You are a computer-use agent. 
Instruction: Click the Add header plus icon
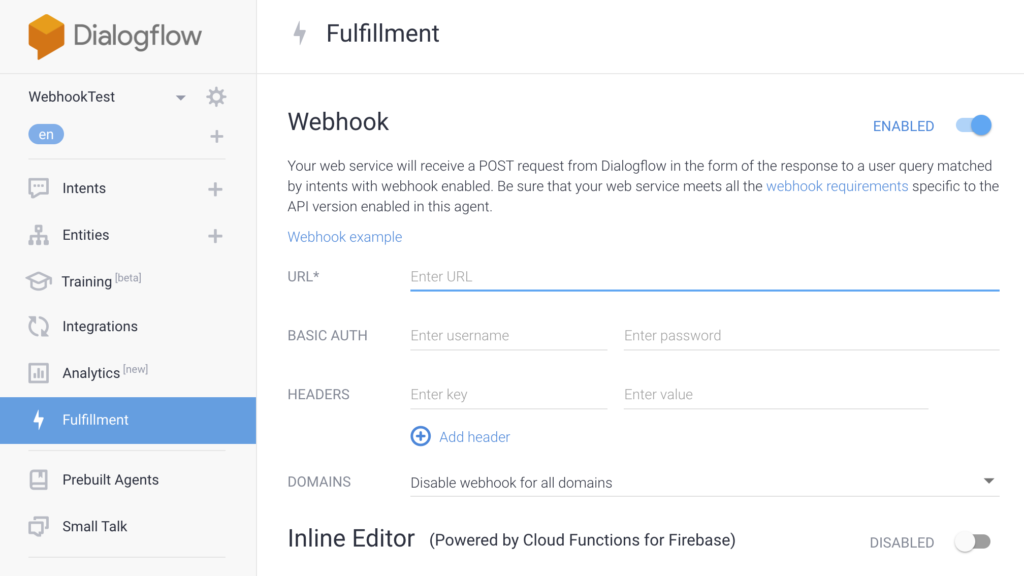point(421,437)
